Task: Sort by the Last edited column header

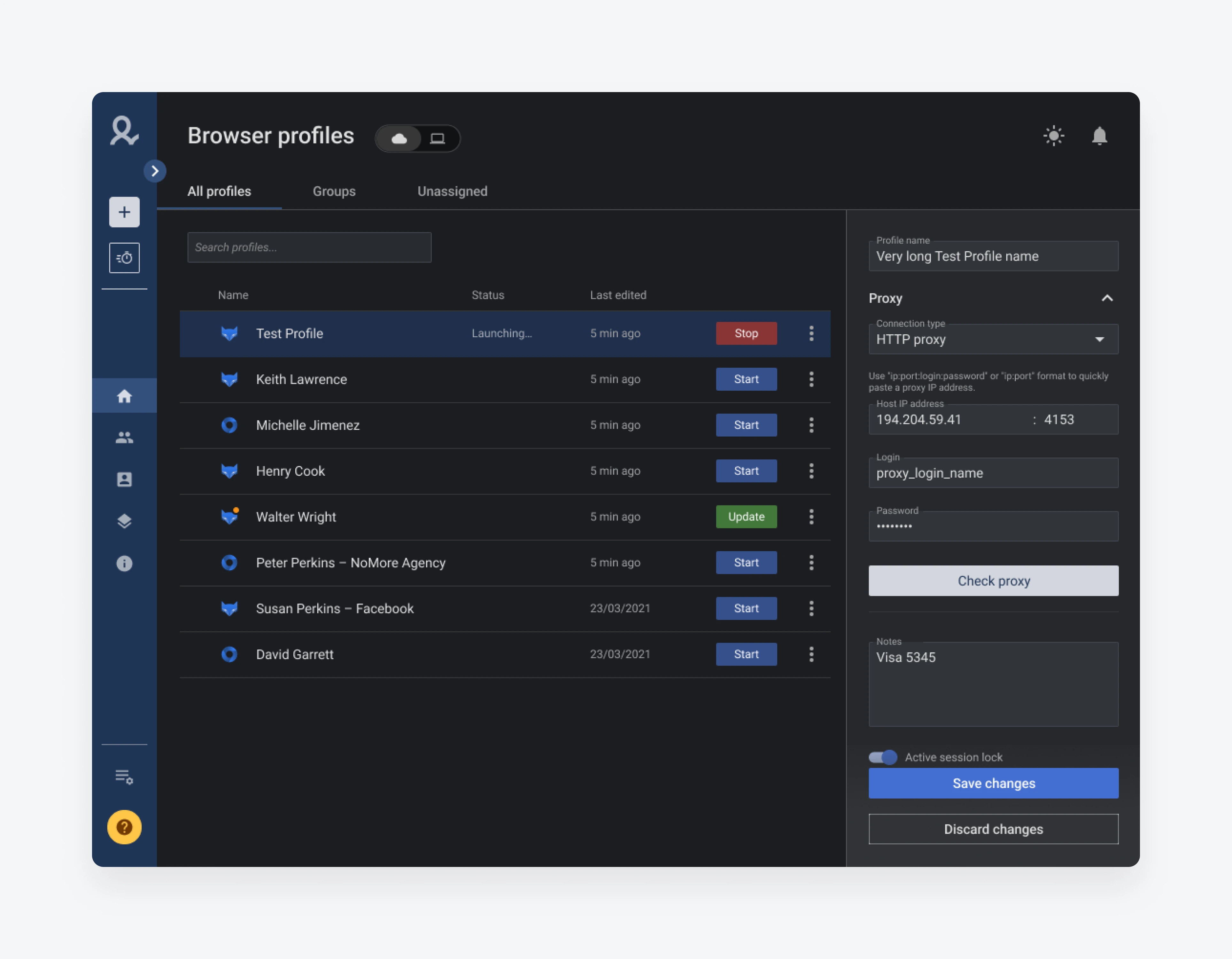Action: point(618,295)
